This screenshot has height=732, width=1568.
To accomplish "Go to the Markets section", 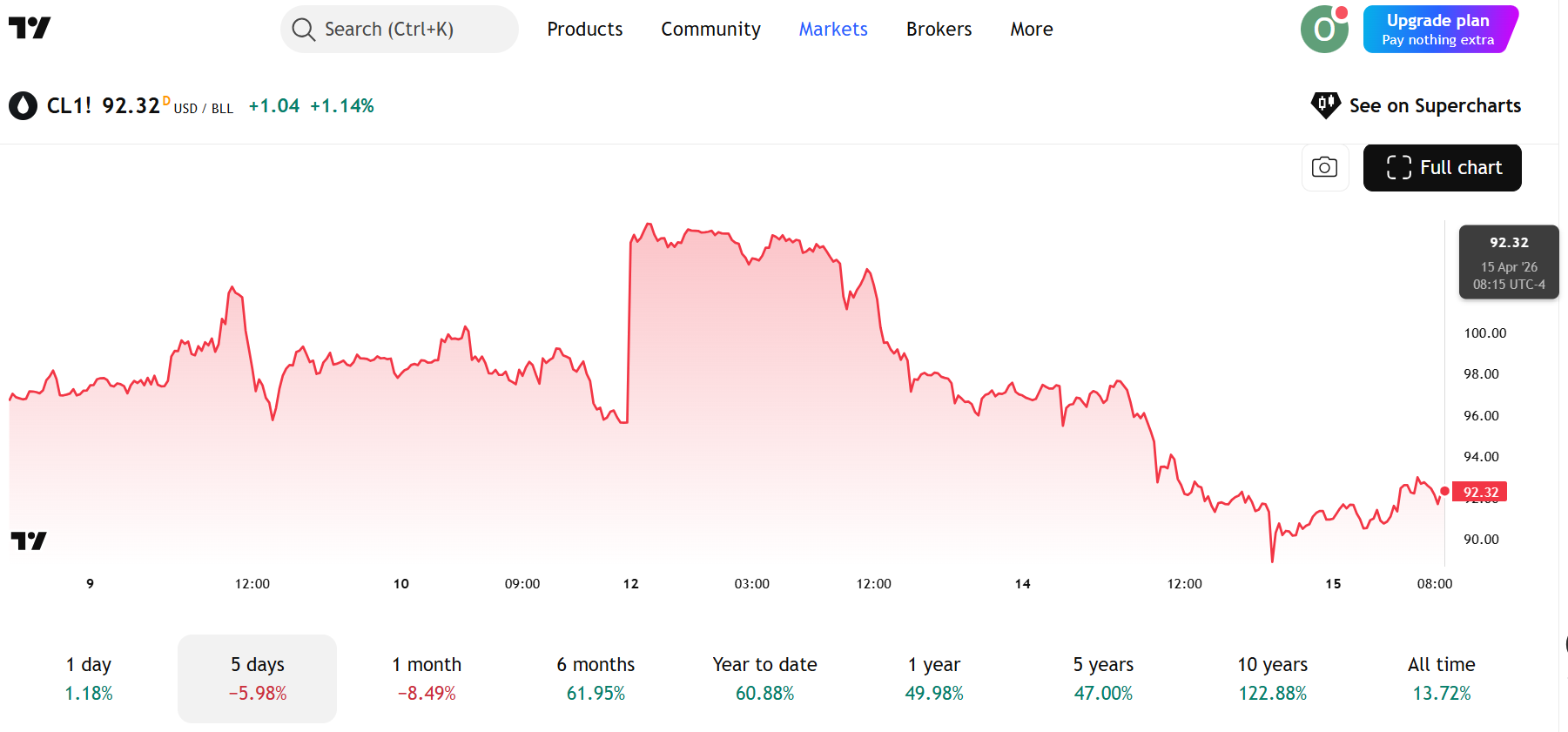I will click(833, 30).
